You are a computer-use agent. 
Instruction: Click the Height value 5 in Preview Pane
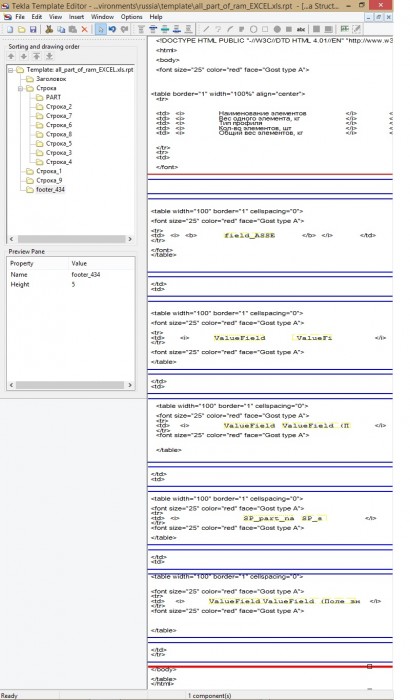coord(73,284)
